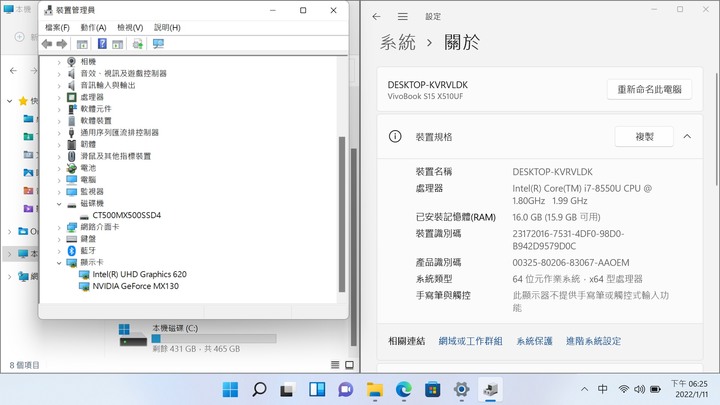
Task: Open Wi-Fi network tray icon
Action: (623, 389)
